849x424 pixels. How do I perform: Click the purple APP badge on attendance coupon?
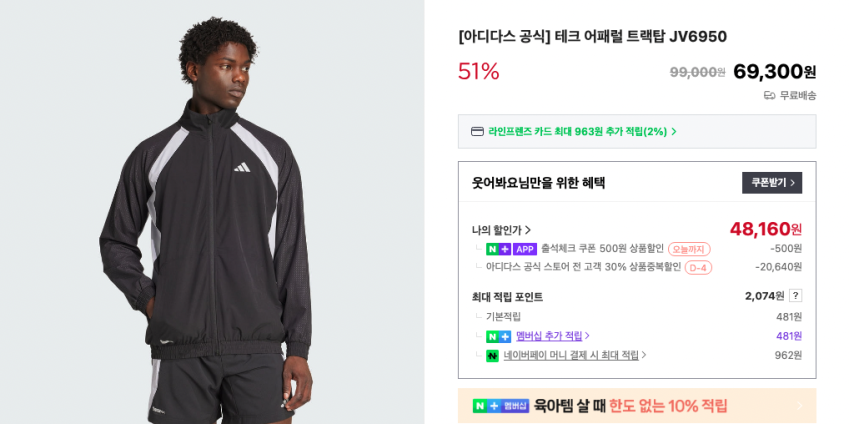525,249
